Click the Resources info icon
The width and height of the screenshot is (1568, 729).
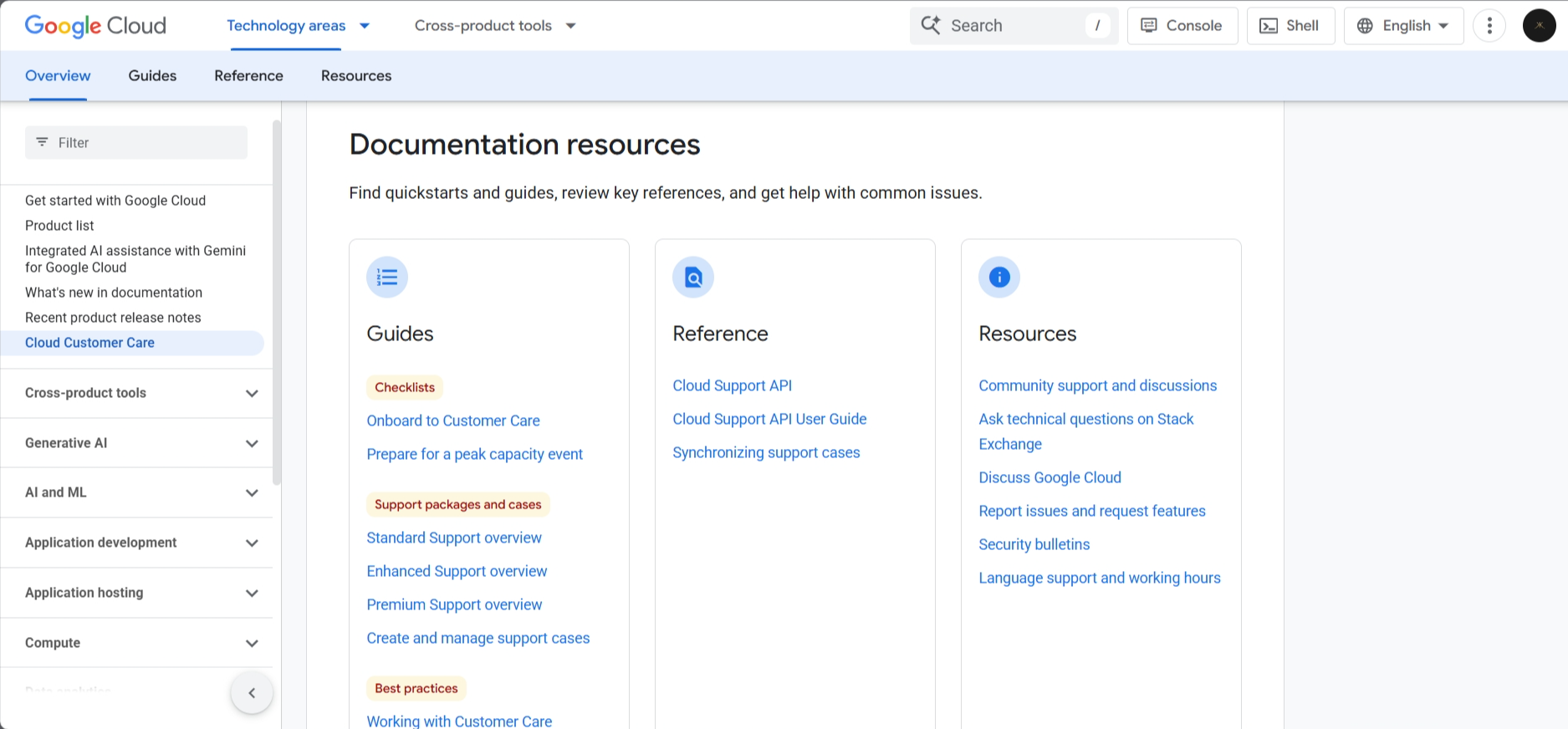tap(999, 278)
